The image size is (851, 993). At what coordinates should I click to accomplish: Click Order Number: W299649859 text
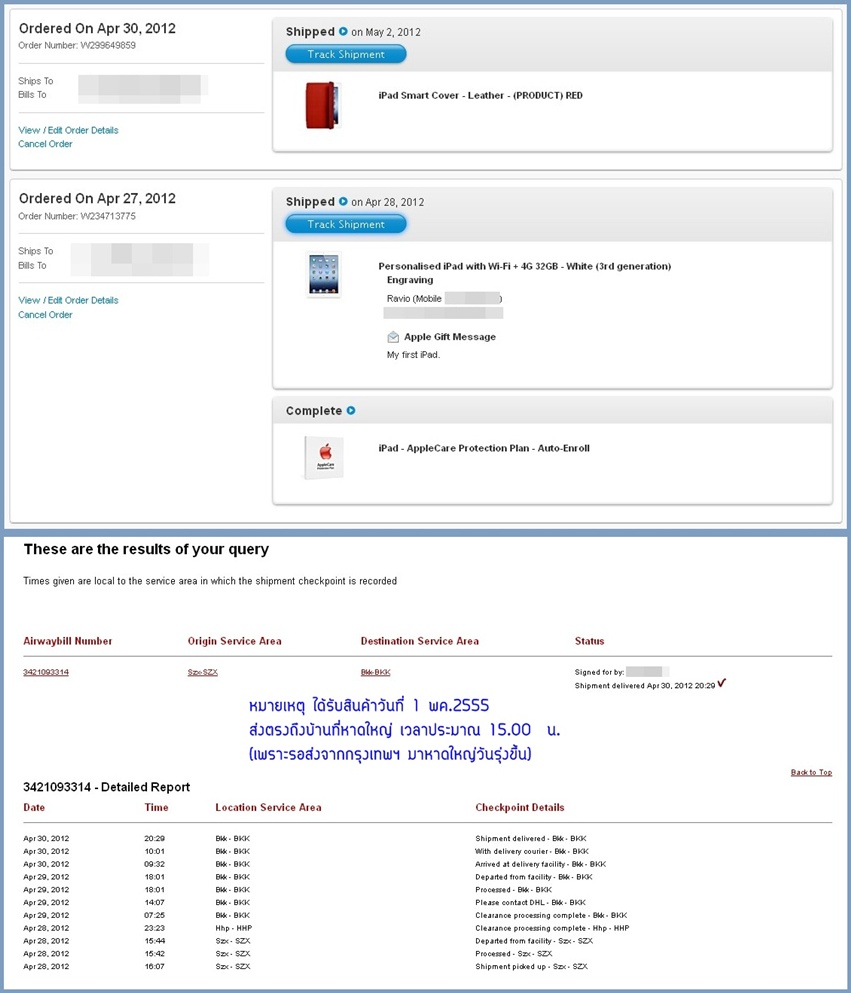(x=77, y=46)
